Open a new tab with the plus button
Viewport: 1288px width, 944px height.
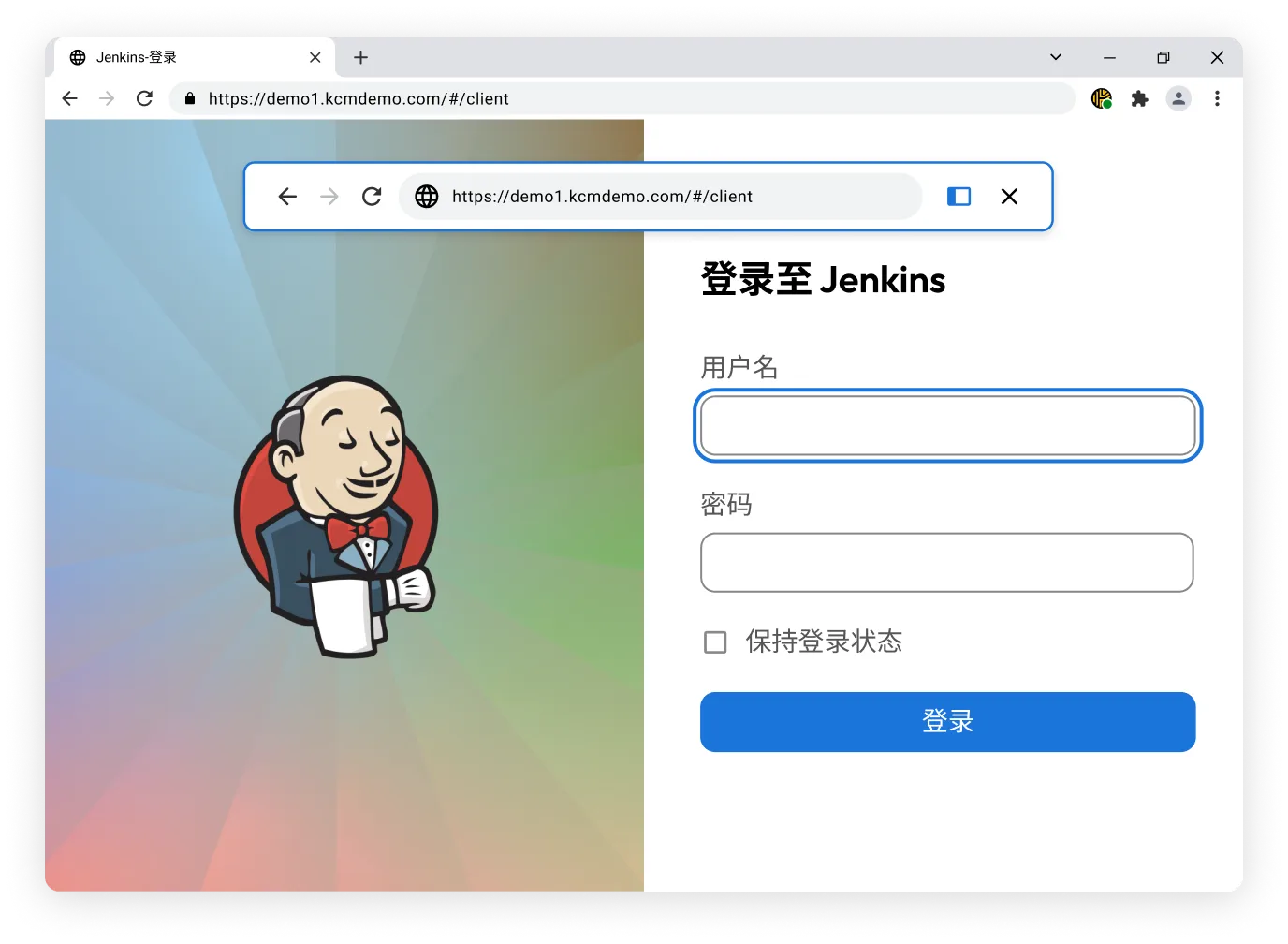[x=360, y=57]
